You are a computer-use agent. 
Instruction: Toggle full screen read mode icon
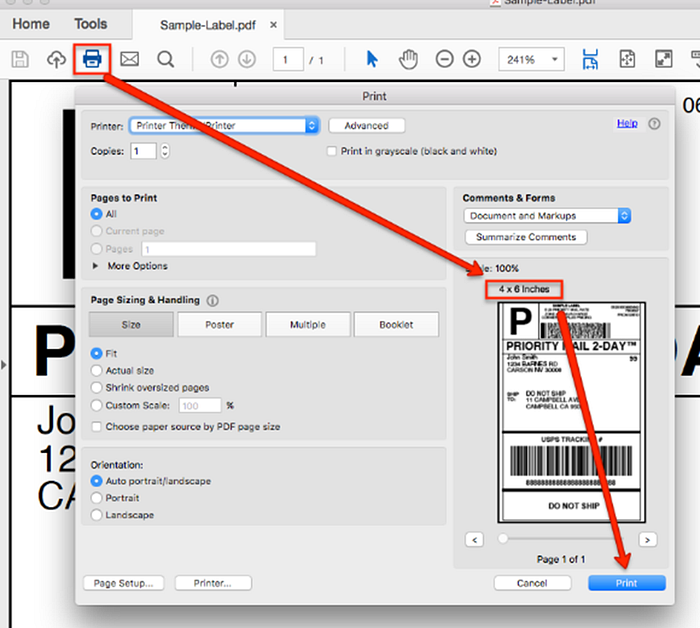coord(663,59)
